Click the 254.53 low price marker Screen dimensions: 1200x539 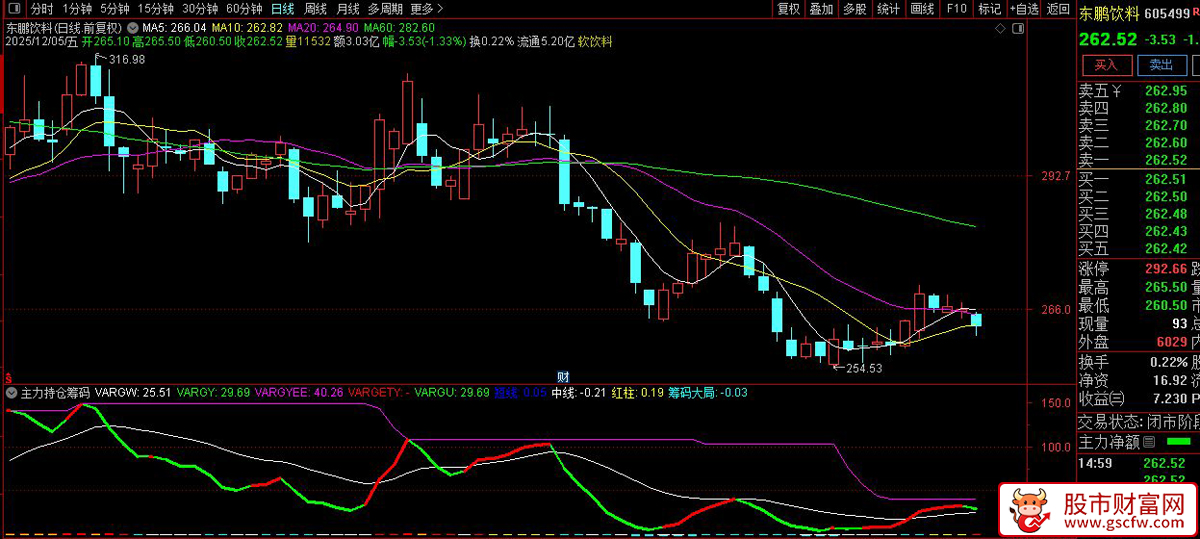[863, 368]
